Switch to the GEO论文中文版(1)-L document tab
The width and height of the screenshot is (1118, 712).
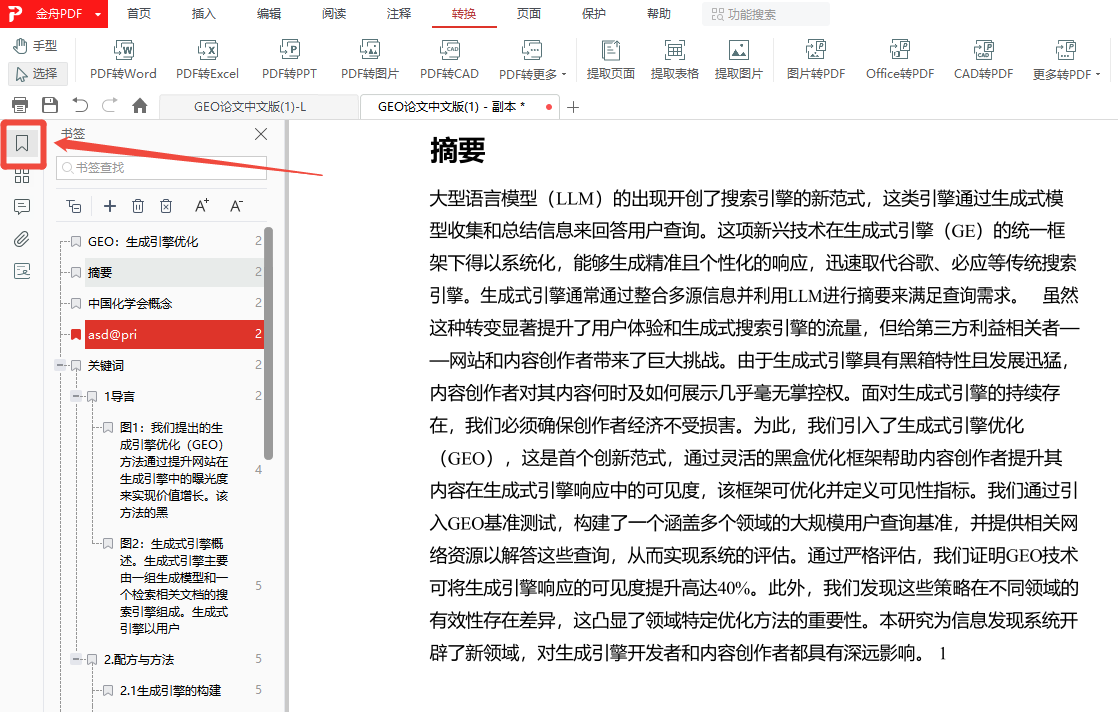click(x=250, y=106)
